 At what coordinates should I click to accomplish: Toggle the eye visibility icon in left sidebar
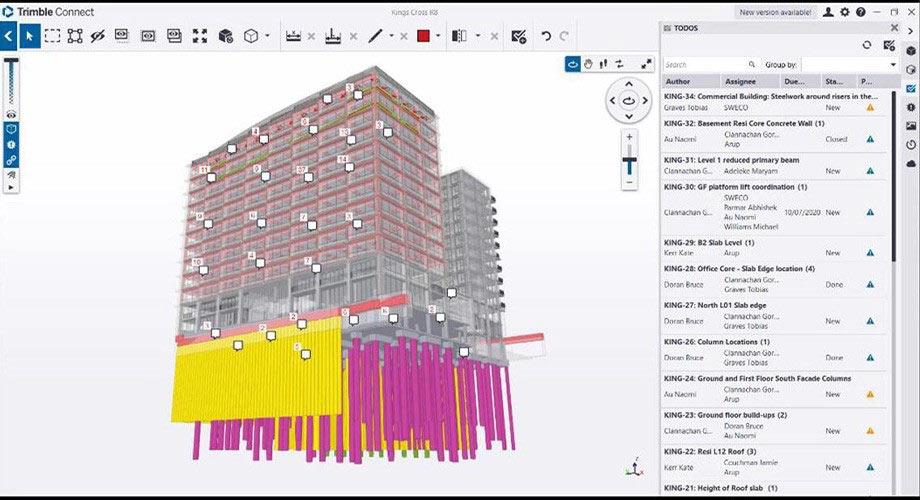pos(11,115)
